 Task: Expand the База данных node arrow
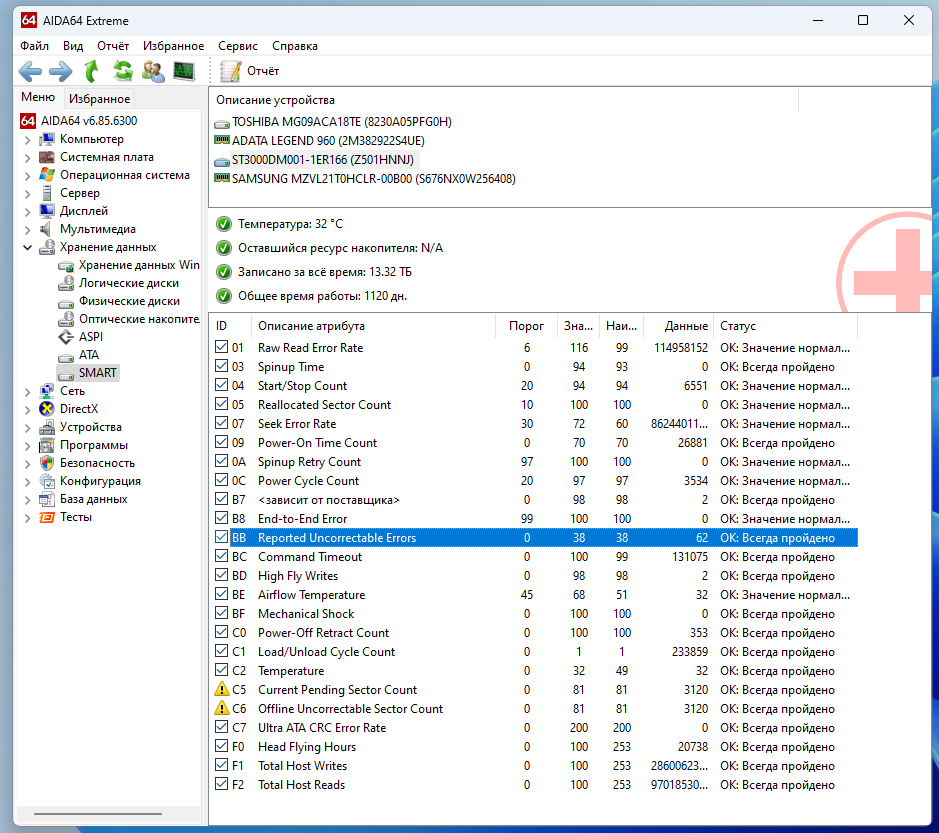point(28,500)
